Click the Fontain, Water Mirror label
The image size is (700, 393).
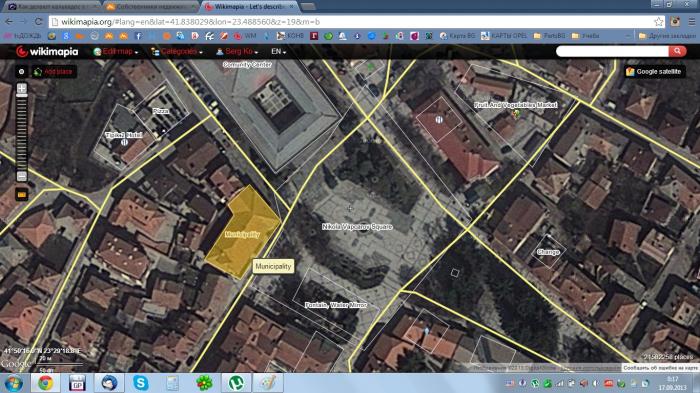[x=336, y=305]
